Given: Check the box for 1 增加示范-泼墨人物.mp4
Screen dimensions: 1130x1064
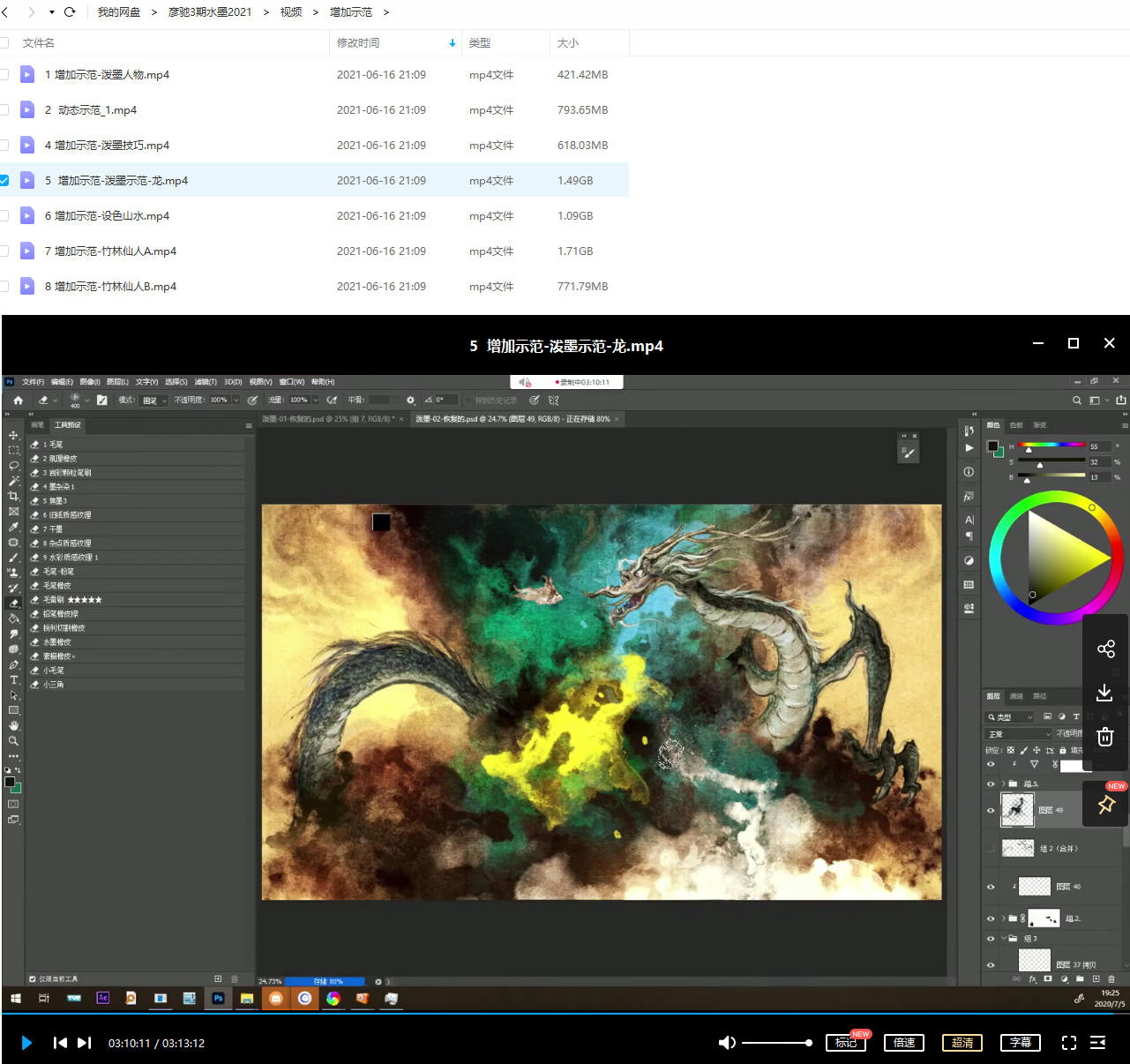Looking at the screenshot, I should point(4,75).
